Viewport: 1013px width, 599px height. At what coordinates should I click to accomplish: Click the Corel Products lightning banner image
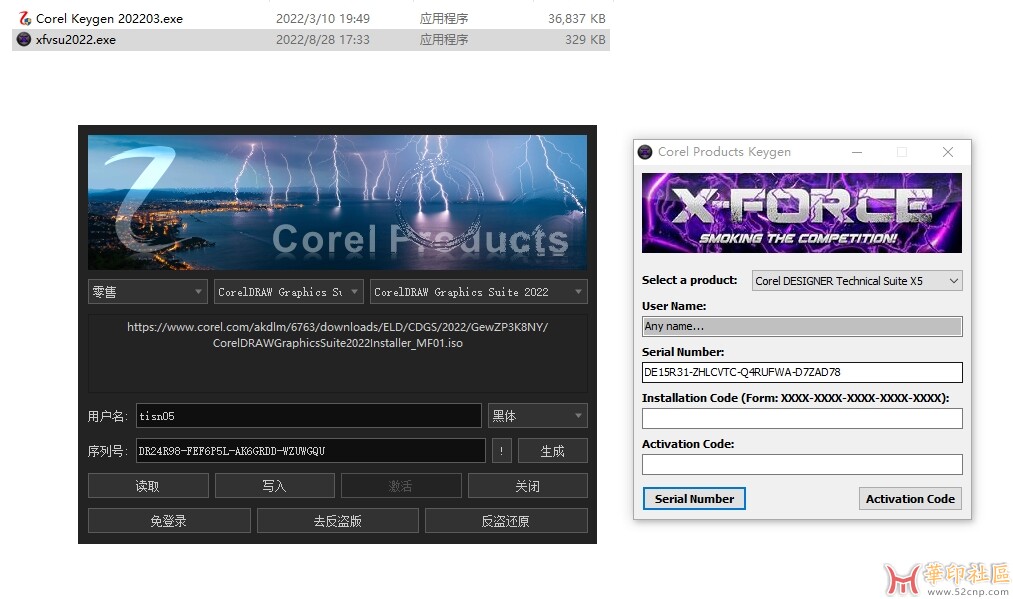[x=337, y=202]
